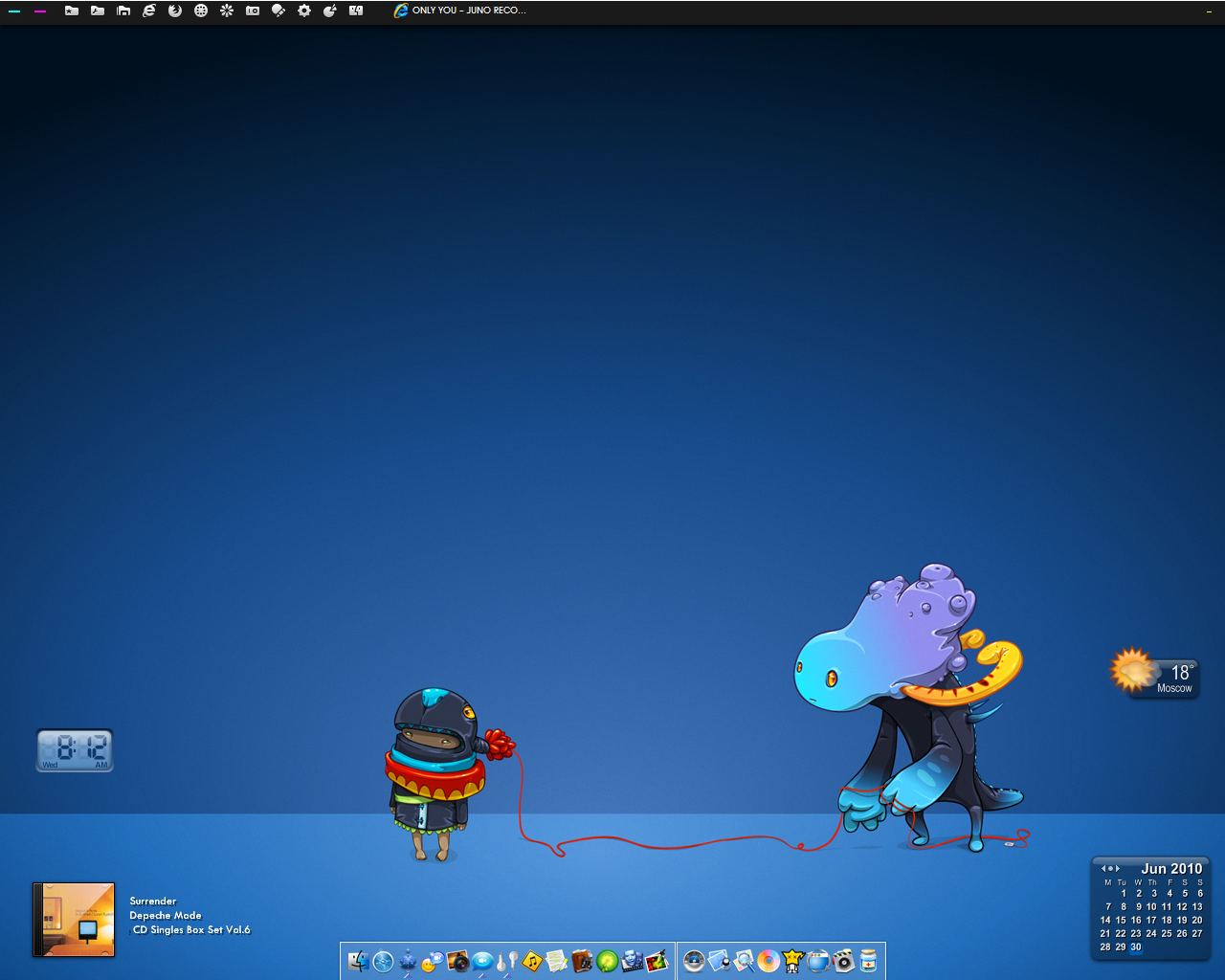
Task: Launch the green round icon in the dock
Action: (x=607, y=961)
